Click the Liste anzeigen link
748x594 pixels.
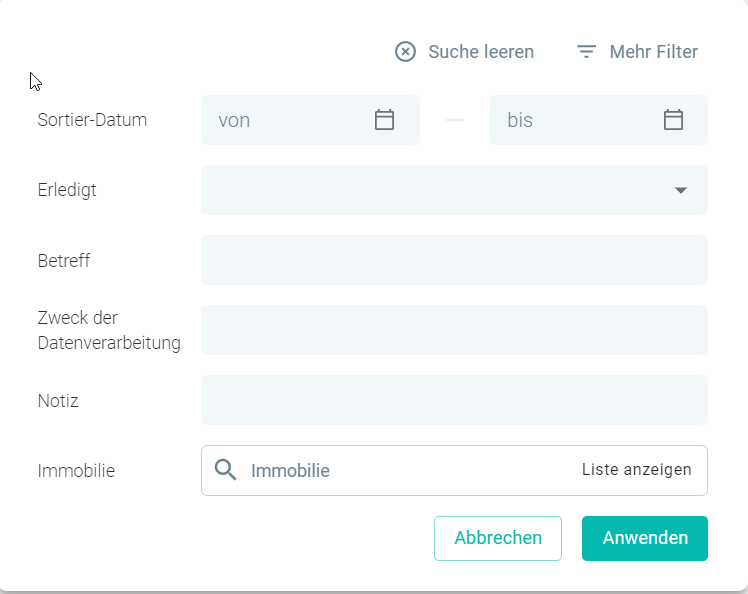[x=636, y=469]
